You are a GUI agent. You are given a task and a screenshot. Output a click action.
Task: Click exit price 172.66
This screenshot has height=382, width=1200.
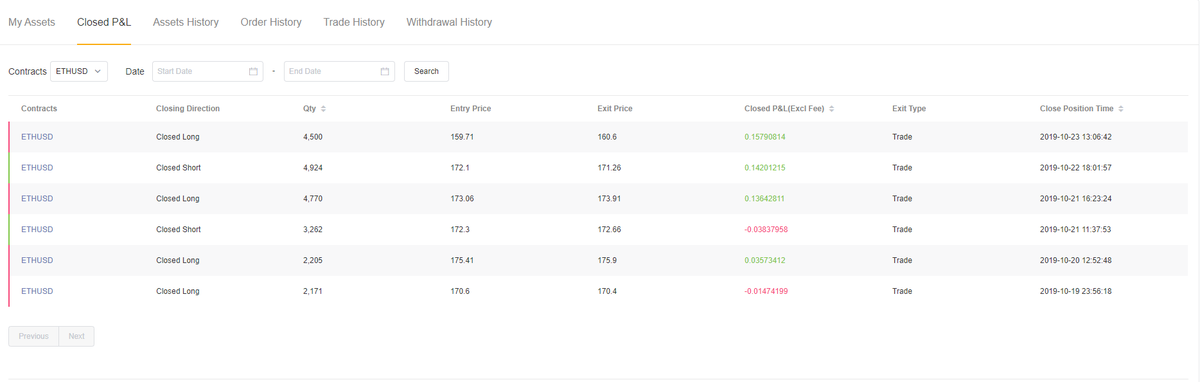pos(609,229)
